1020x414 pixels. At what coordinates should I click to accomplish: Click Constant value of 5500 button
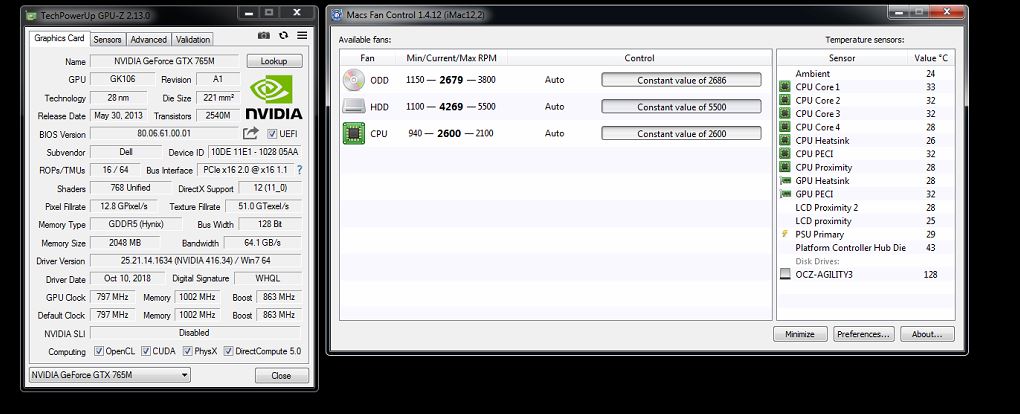681,107
